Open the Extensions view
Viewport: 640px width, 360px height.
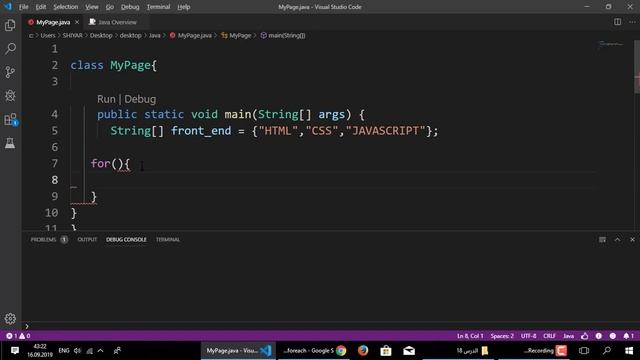point(10,119)
